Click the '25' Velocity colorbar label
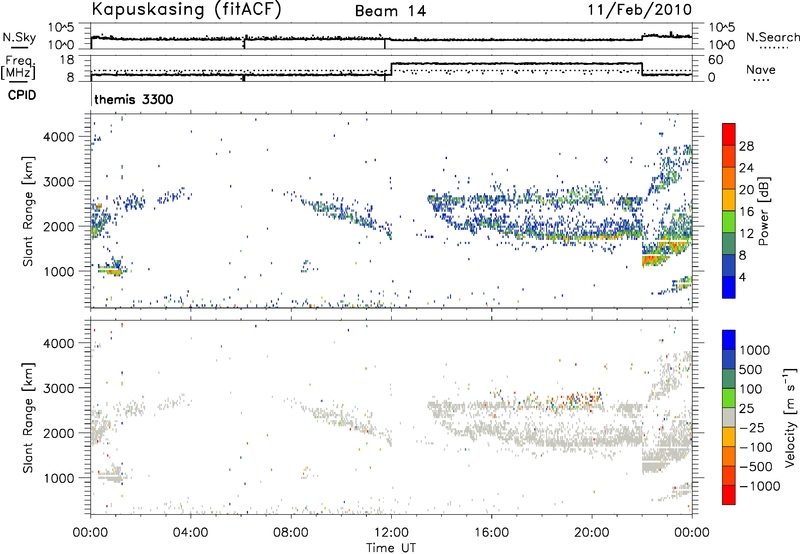Image resolution: width=800 pixels, height=554 pixels. [x=746, y=408]
